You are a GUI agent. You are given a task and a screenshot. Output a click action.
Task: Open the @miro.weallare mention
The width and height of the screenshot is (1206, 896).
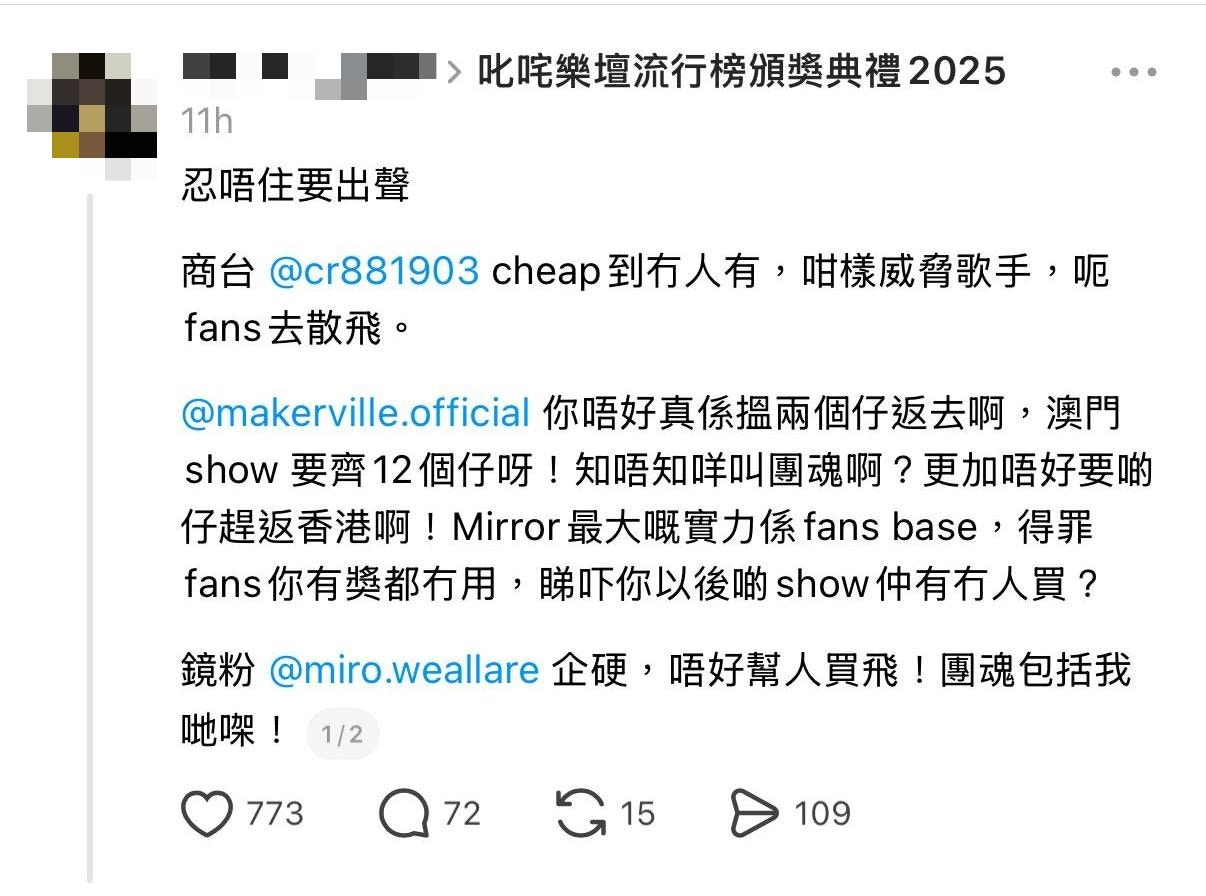[405, 670]
